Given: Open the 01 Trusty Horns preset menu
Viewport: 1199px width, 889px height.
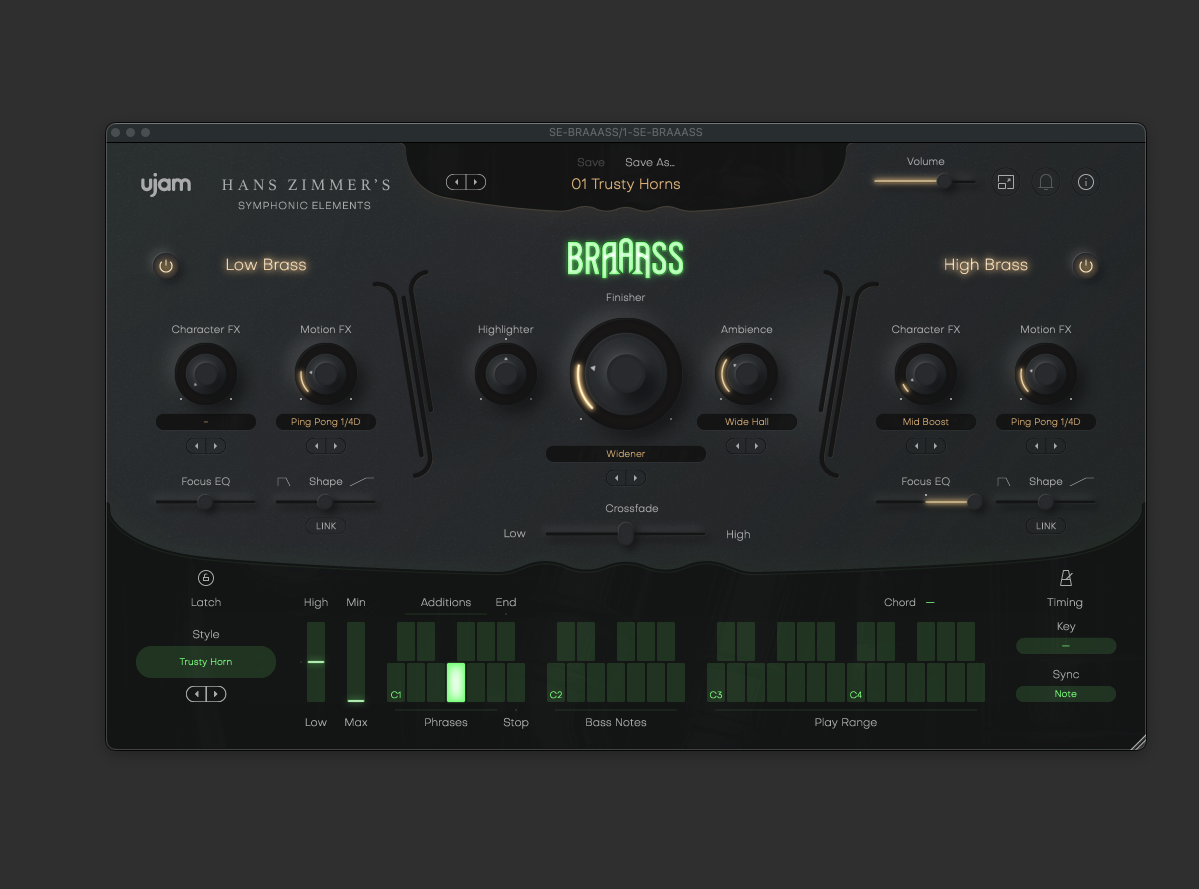Looking at the screenshot, I should pyautogui.click(x=625, y=184).
